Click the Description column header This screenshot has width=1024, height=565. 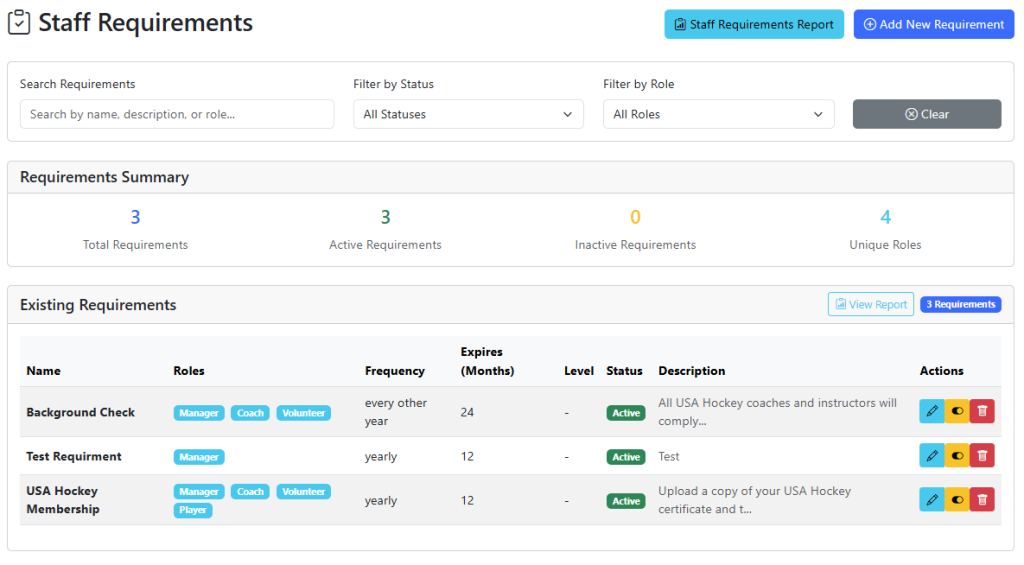tap(692, 371)
